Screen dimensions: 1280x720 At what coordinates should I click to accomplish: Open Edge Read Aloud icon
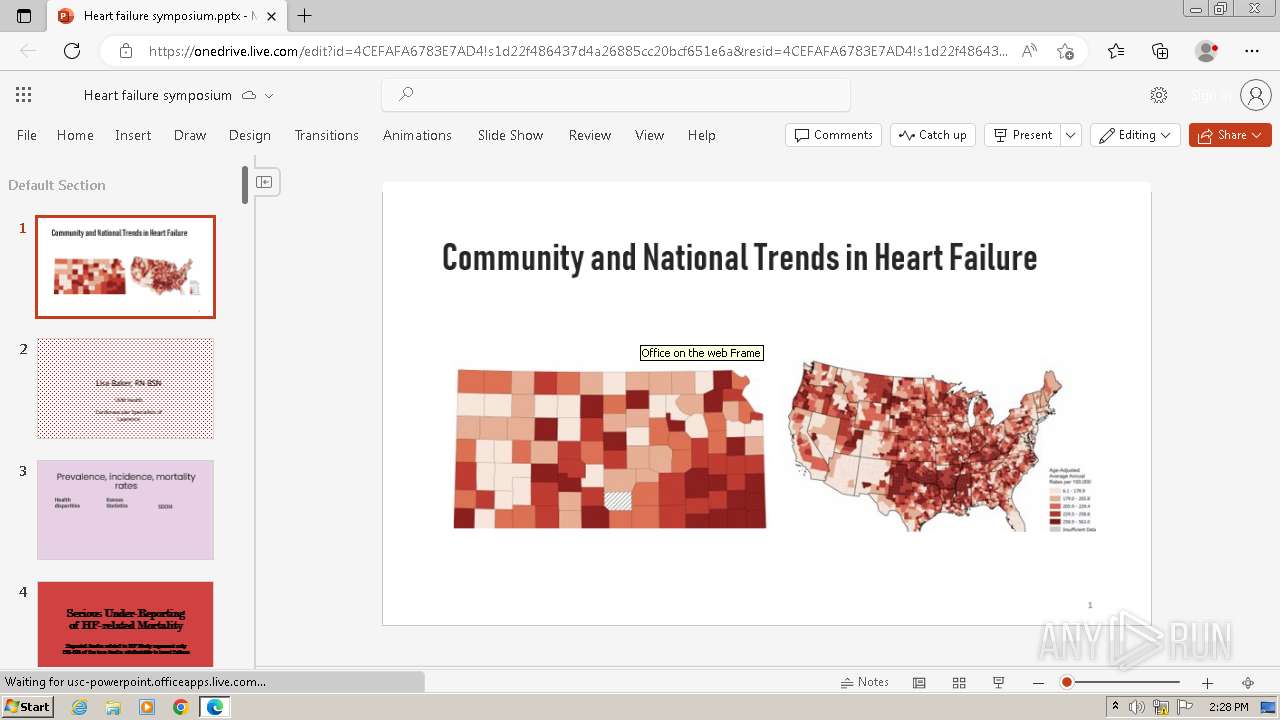coord(1029,51)
